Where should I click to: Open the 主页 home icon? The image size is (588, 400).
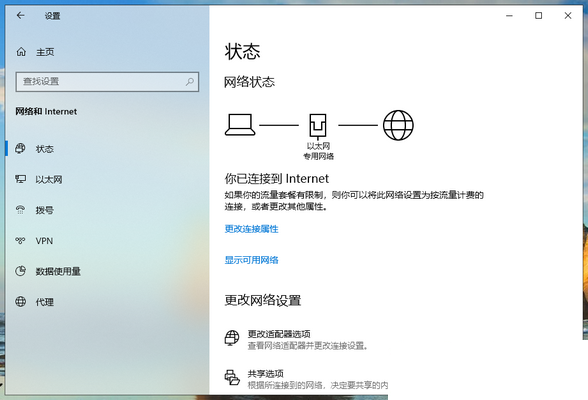[21, 52]
